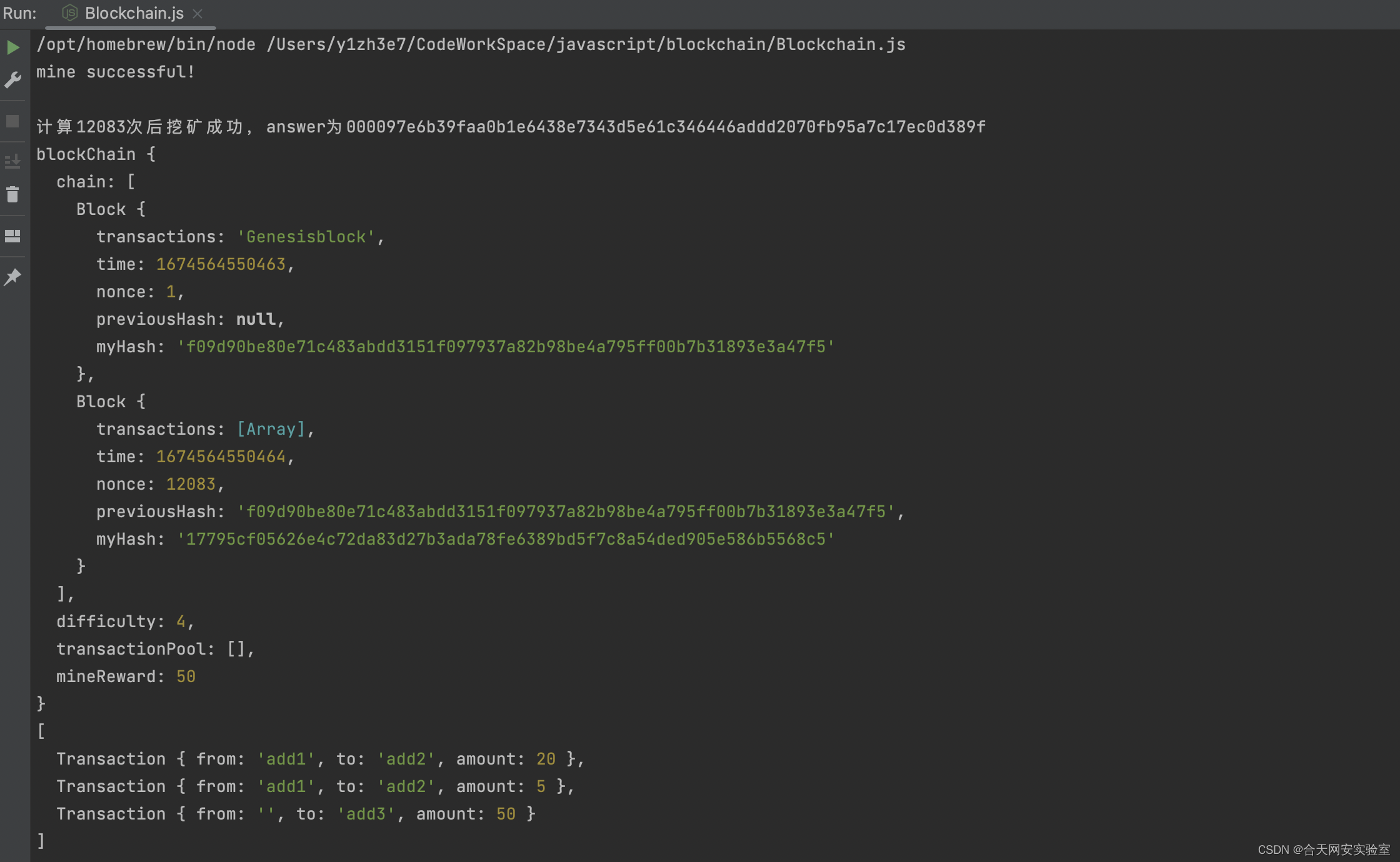Click 'previousHash: null' line
This screenshot has width=1400, height=862.
click(x=191, y=319)
